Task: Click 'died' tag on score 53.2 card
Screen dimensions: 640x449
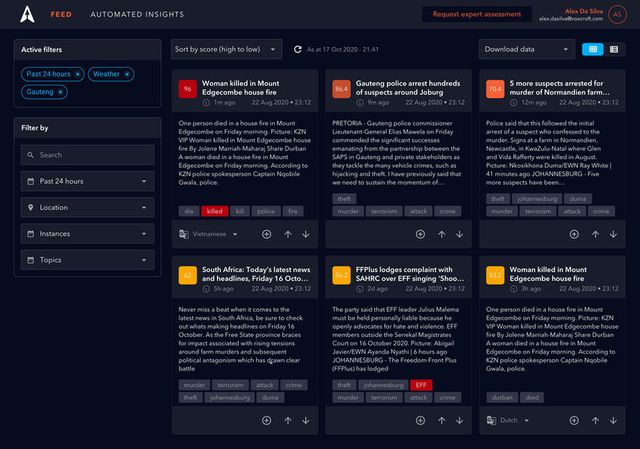Action: click(532, 398)
